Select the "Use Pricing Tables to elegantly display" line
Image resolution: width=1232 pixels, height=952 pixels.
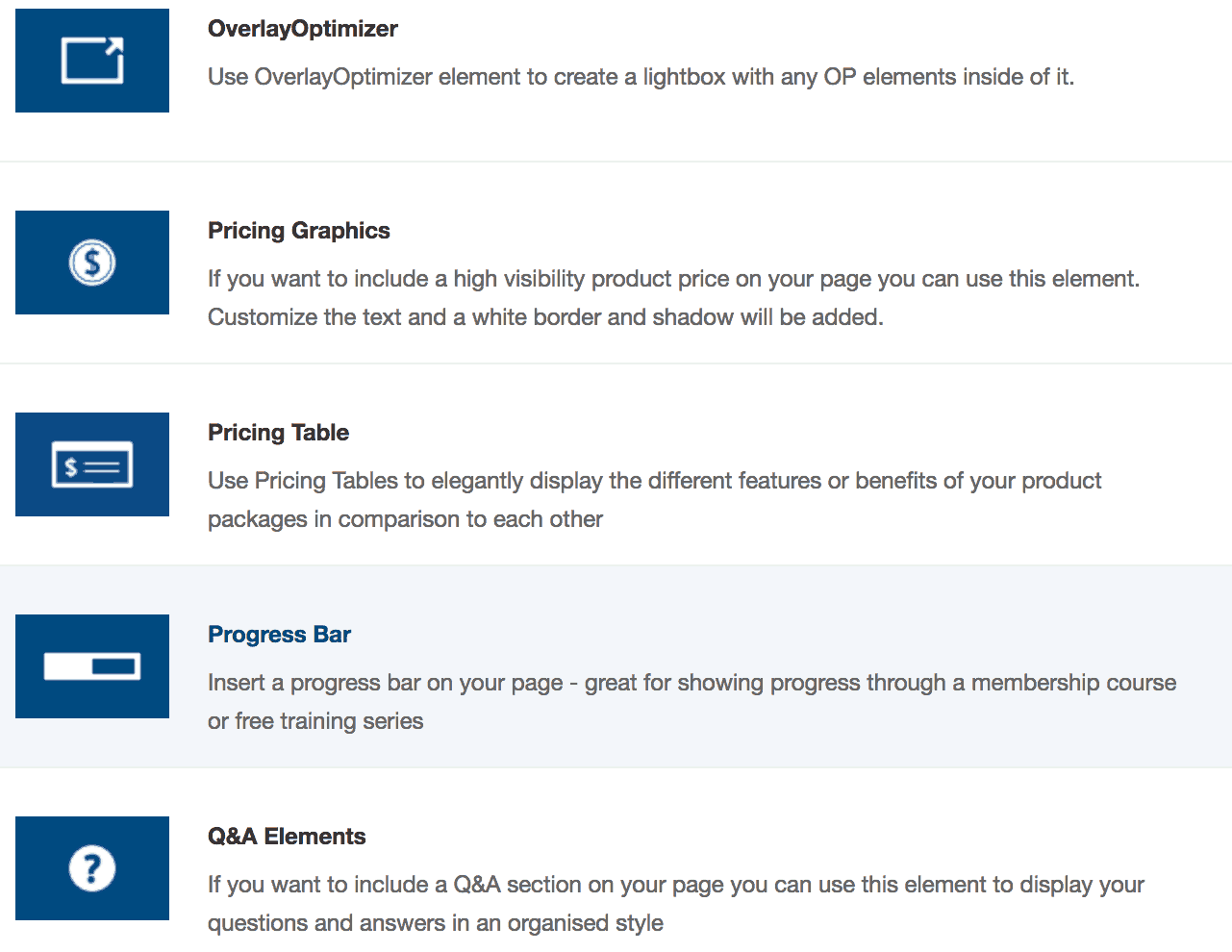tap(654, 481)
